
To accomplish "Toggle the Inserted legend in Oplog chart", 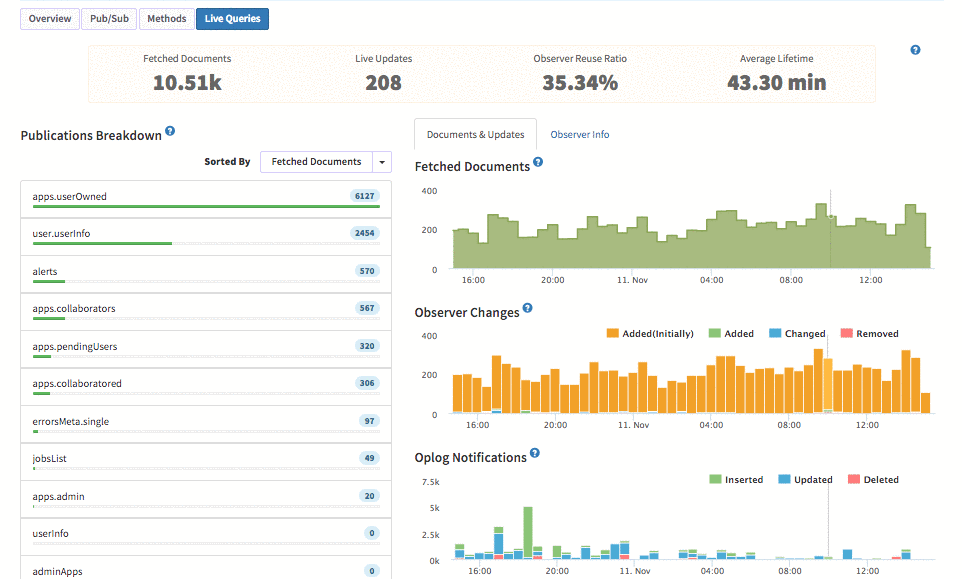I will pyautogui.click(x=735, y=480).
